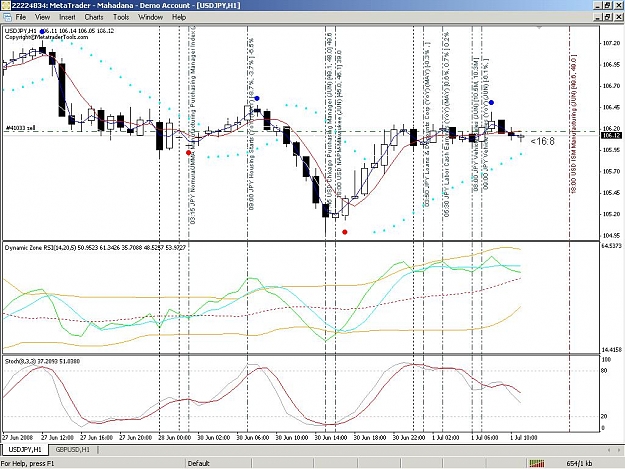Switch to the GBPUSD,H1 chart tab

pyautogui.click(x=73, y=449)
